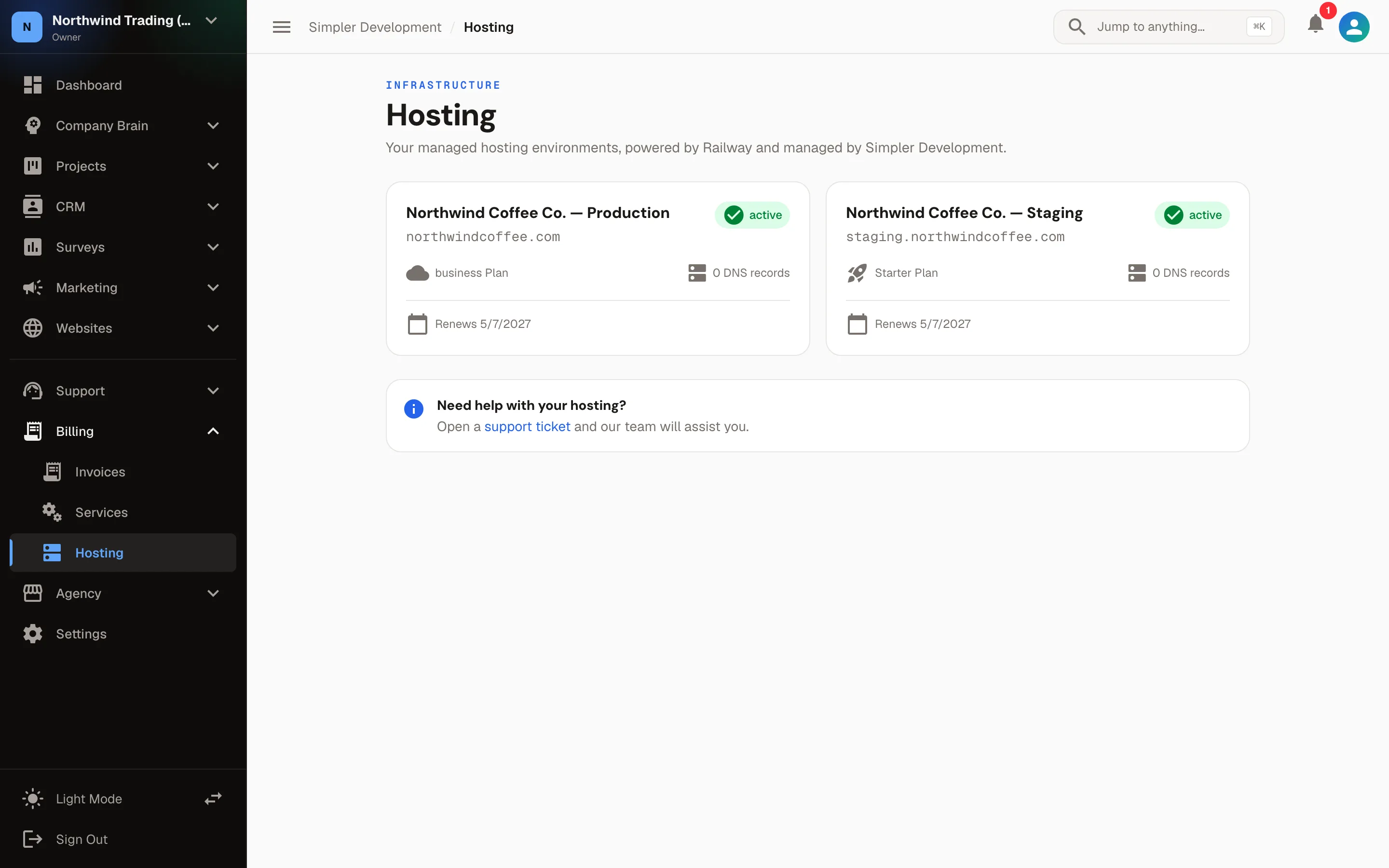Viewport: 1389px width, 868px height.
Task: Expand the Marketing submenu chevron
Action: (x=213, y=287)
